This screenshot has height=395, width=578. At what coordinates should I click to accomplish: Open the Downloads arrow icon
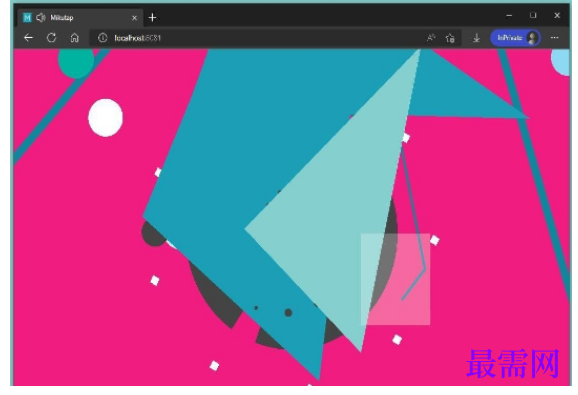point(476,38)
